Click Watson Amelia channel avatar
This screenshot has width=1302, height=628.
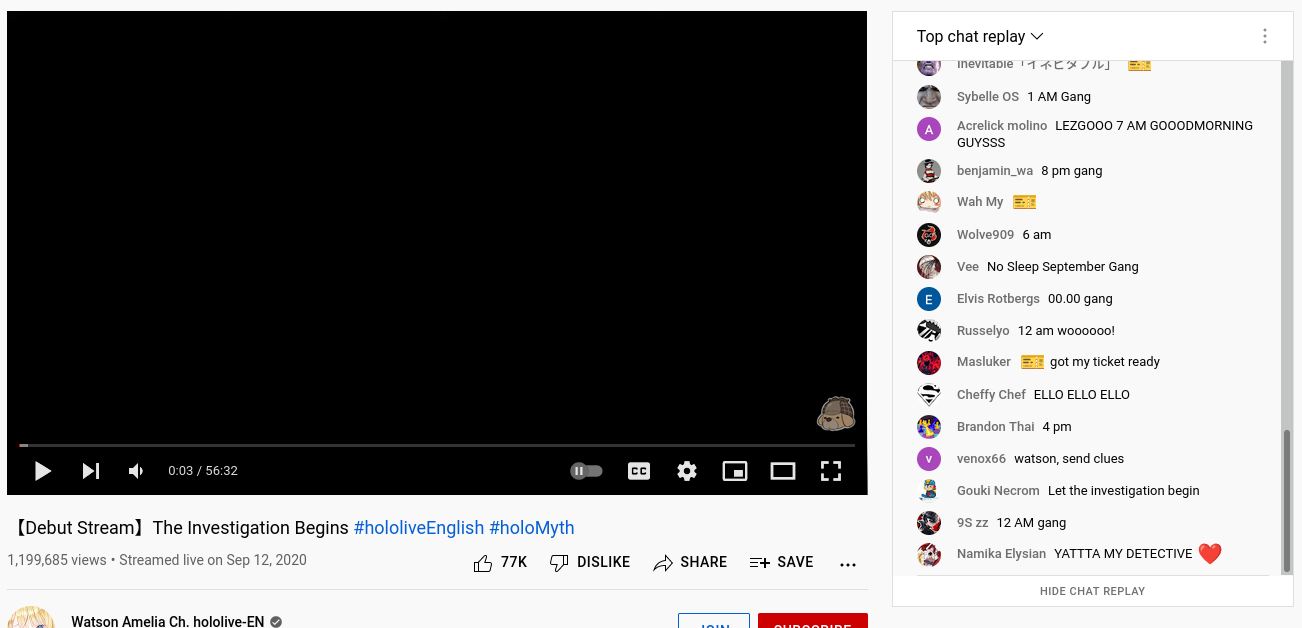(x=31, y=617)
